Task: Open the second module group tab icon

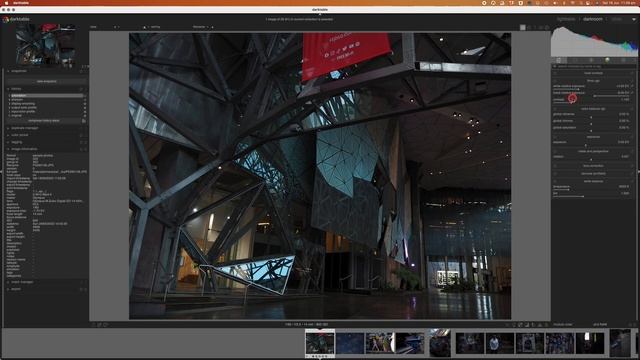Action: [x=575, y=60]
